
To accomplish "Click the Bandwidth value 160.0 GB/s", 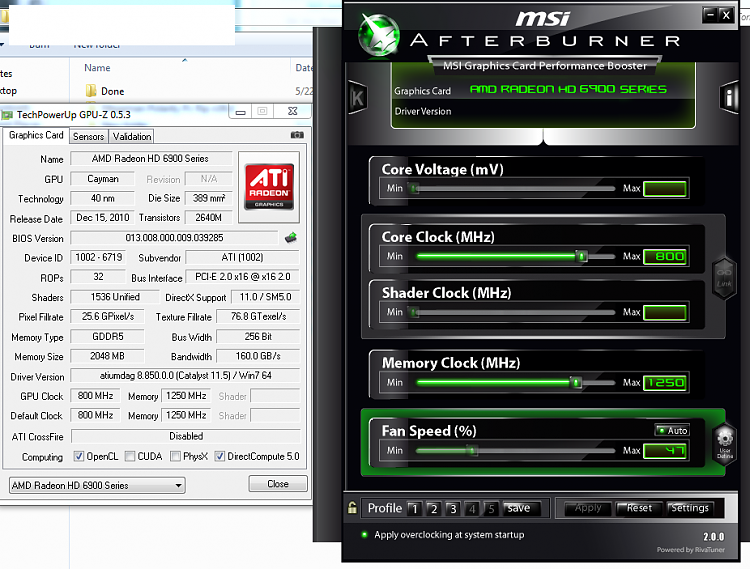I will [x=258, y=356].
